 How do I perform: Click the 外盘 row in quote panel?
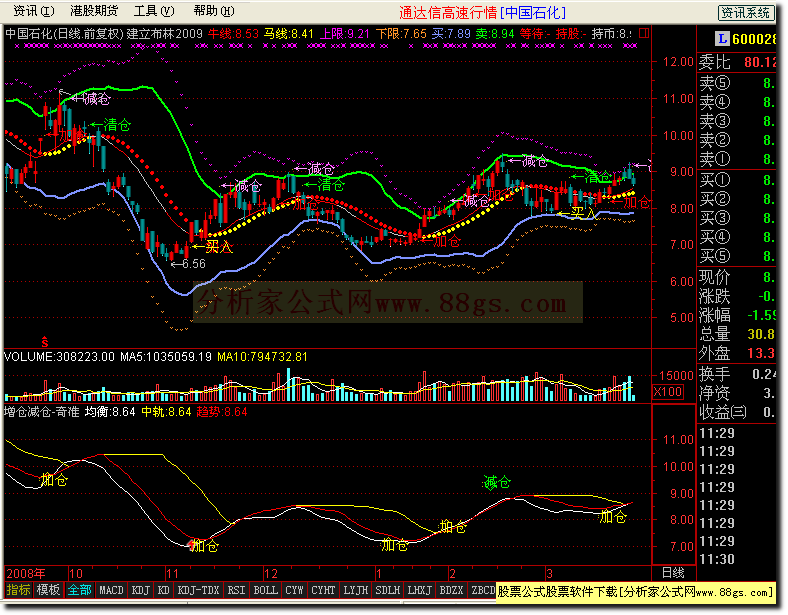(737, 353)
